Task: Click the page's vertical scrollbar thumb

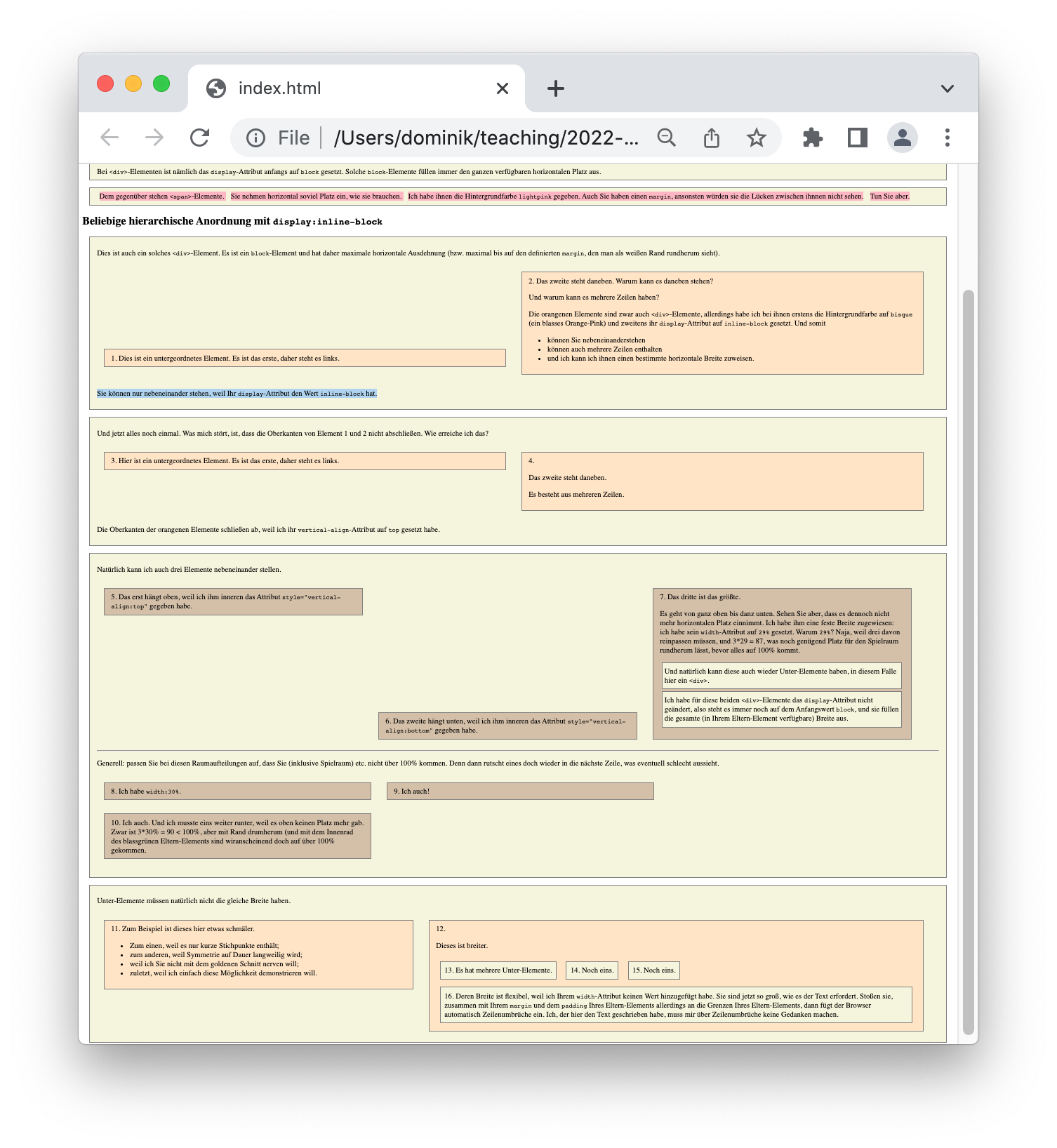Action: pos(969,662)
